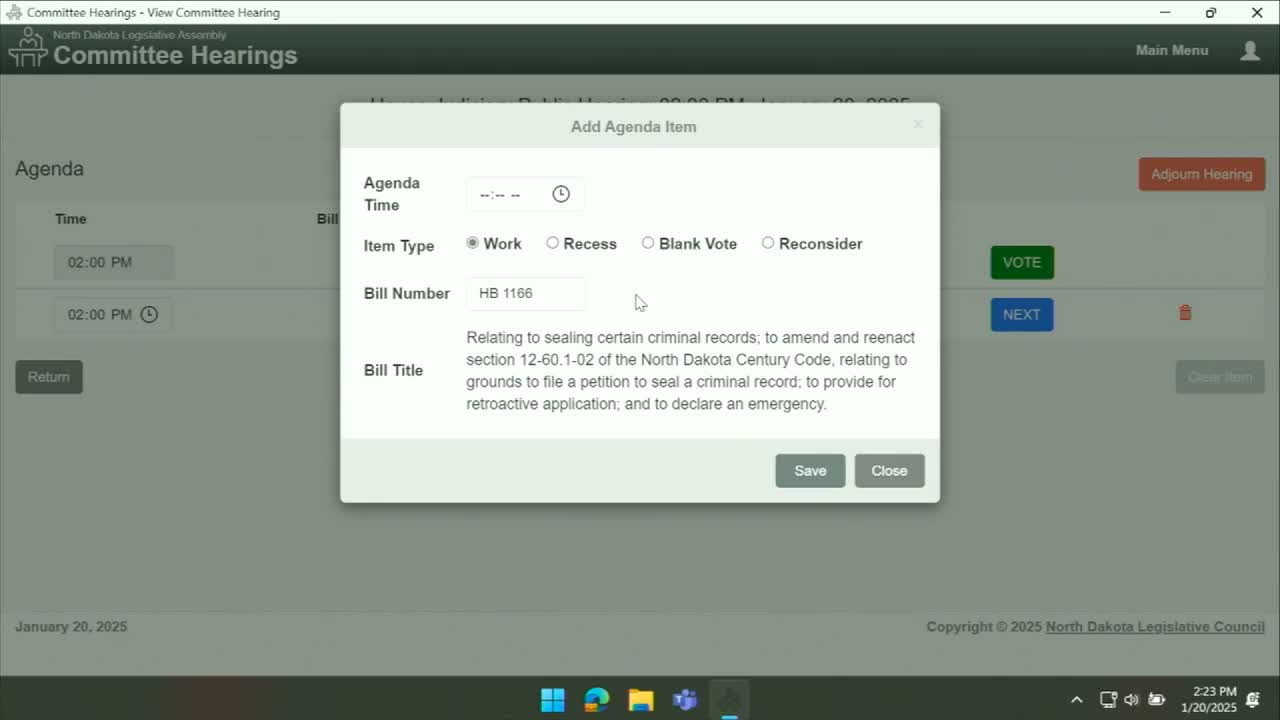Select the Blank Vote item type

[x=648, y=243]
